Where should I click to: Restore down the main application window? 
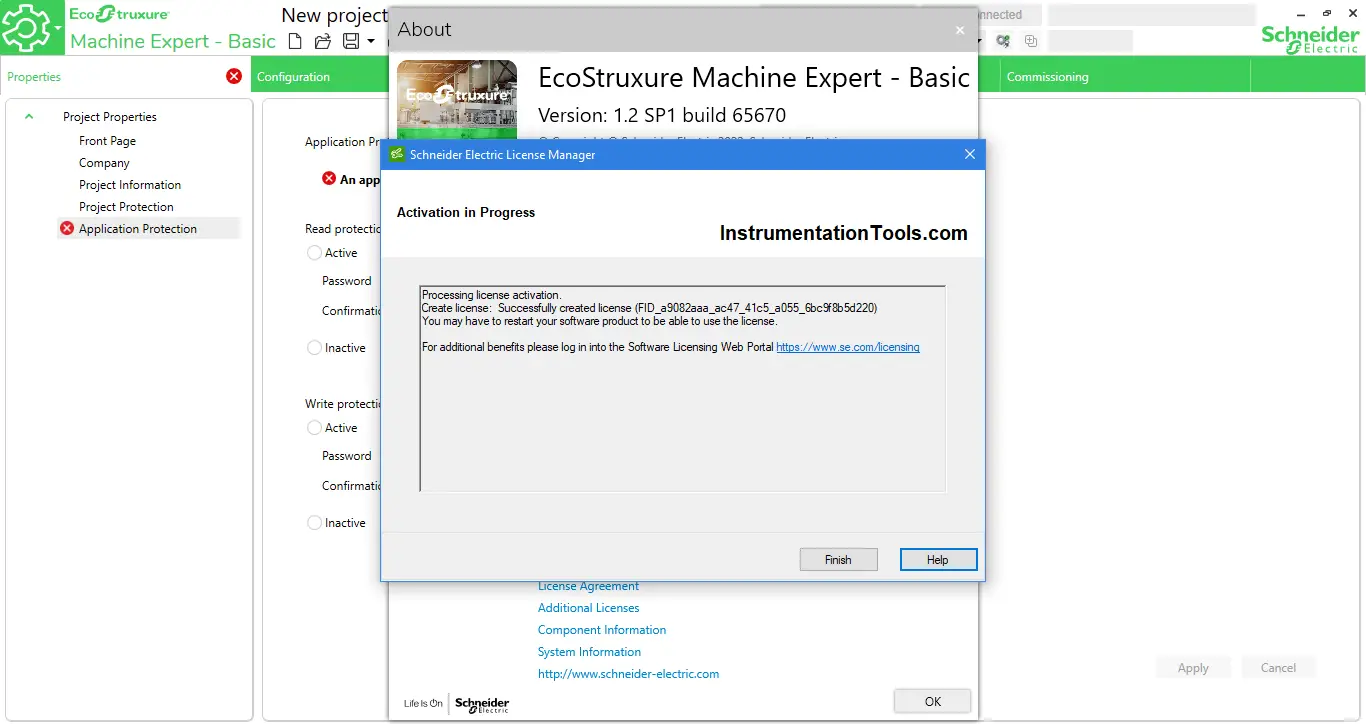(x=1327, y=14)
